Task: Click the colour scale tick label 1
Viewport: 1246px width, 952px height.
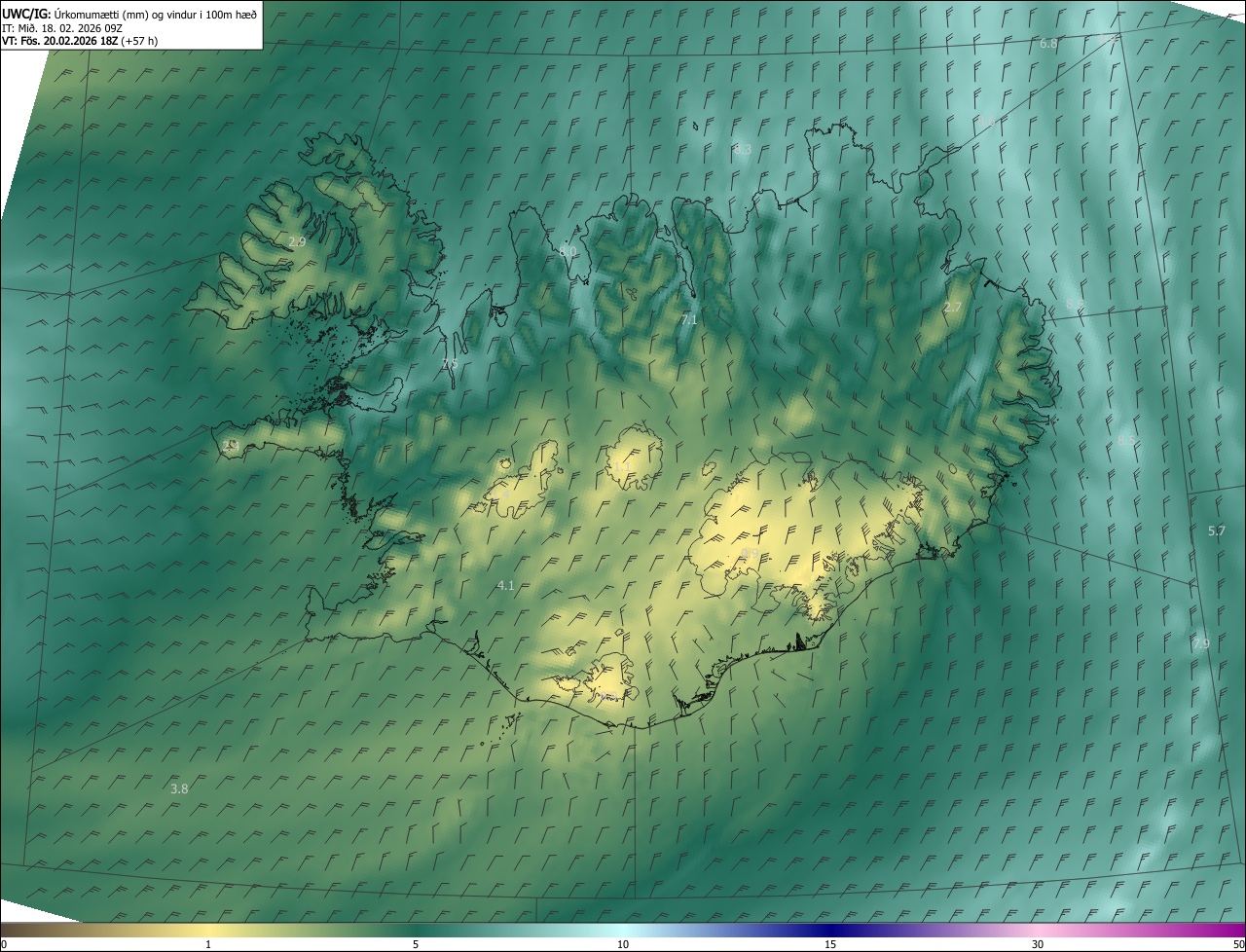Action: pos(208,944)
